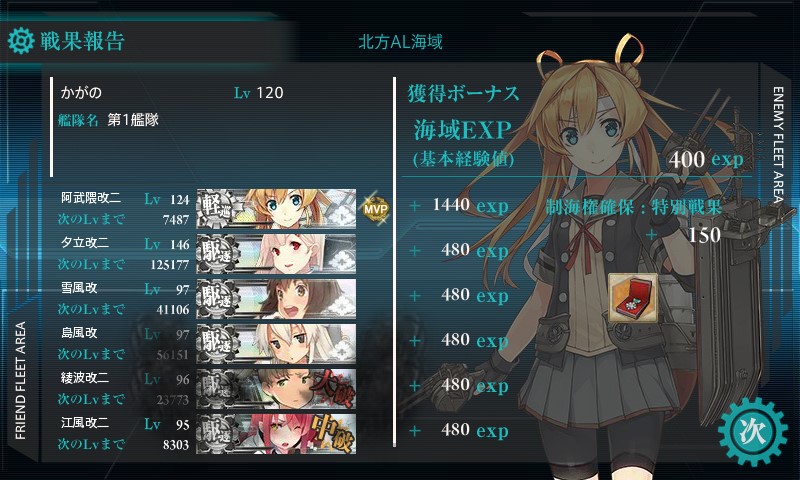
Task: Click the 北方AL海域 map title
Action: tap(400, 41)
